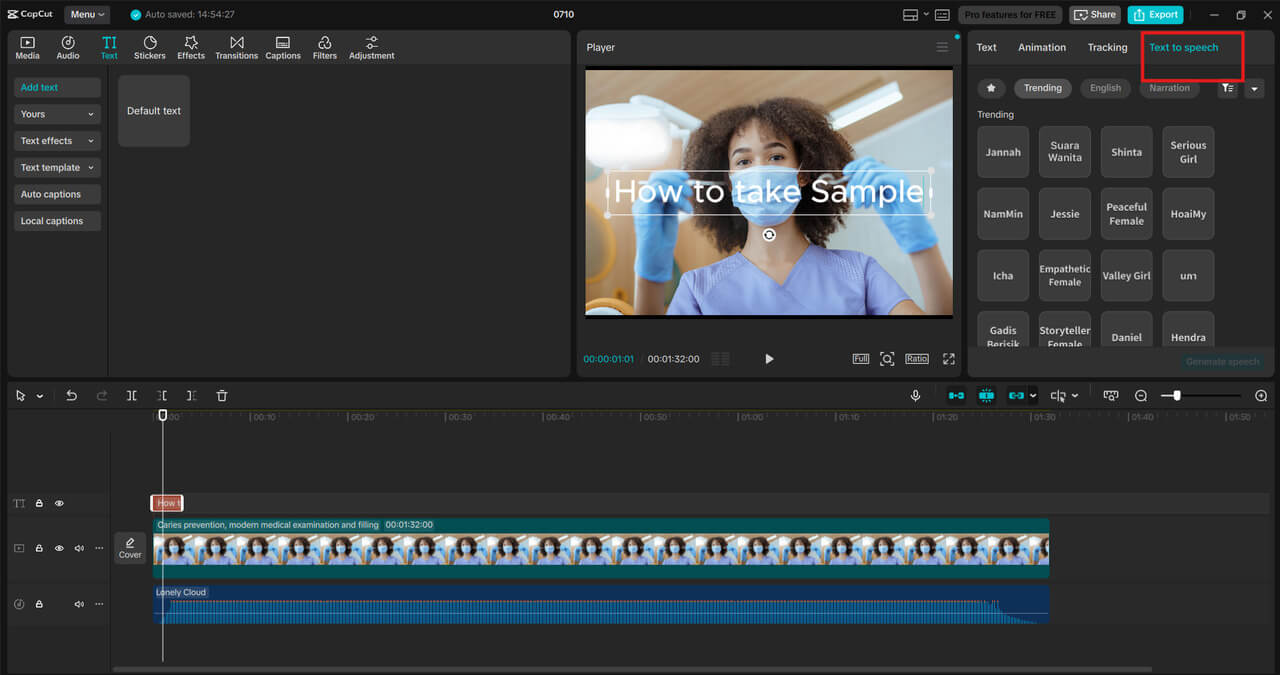Switch to the Text to speech tab

click(1184, 47)
